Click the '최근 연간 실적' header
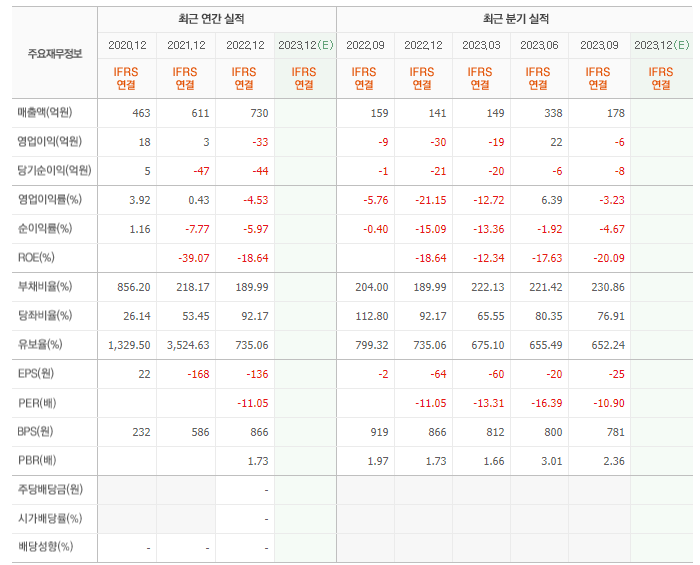Screen dimensions: 700x565 click(211, 19)
